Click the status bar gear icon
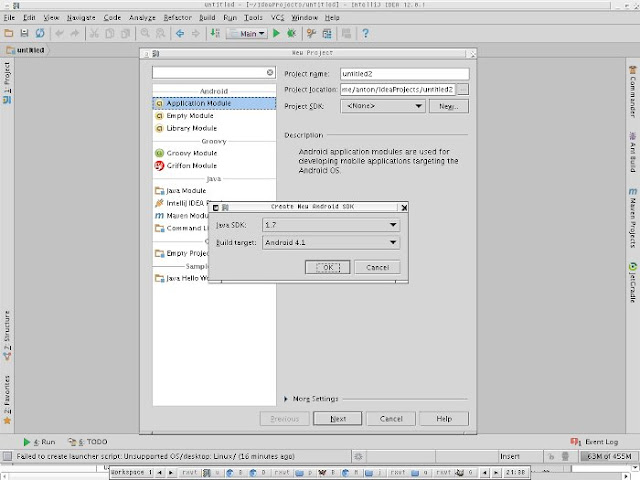 click(358, 456)
